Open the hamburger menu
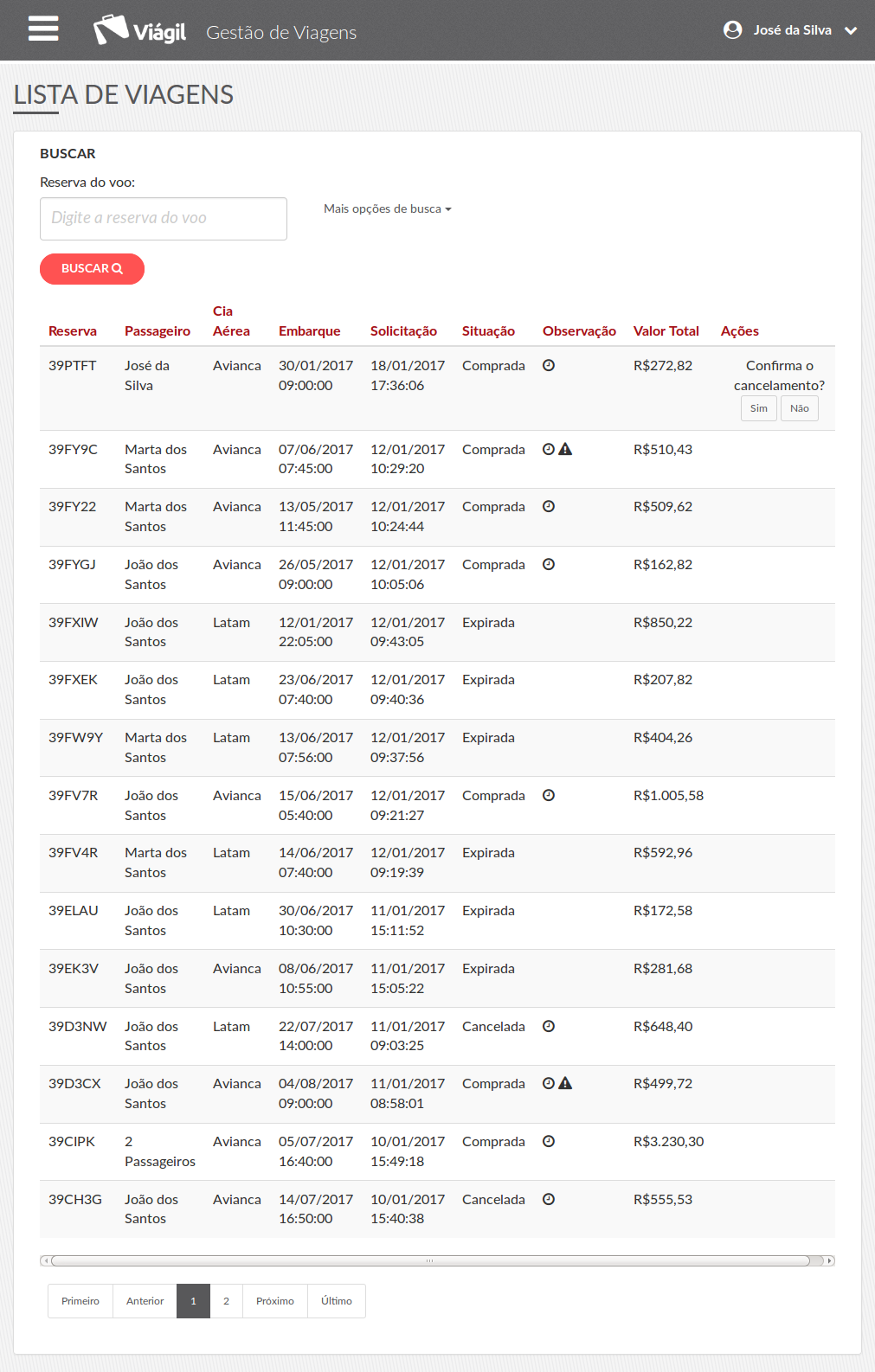The height and width of the screenshot is (1372, 875). point(43,29)
